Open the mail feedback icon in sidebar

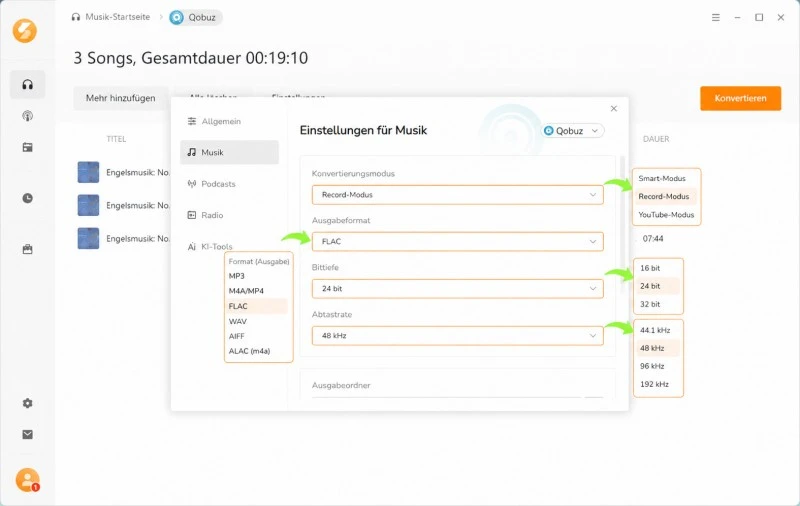pyautogui.click(x=28, y=434)
